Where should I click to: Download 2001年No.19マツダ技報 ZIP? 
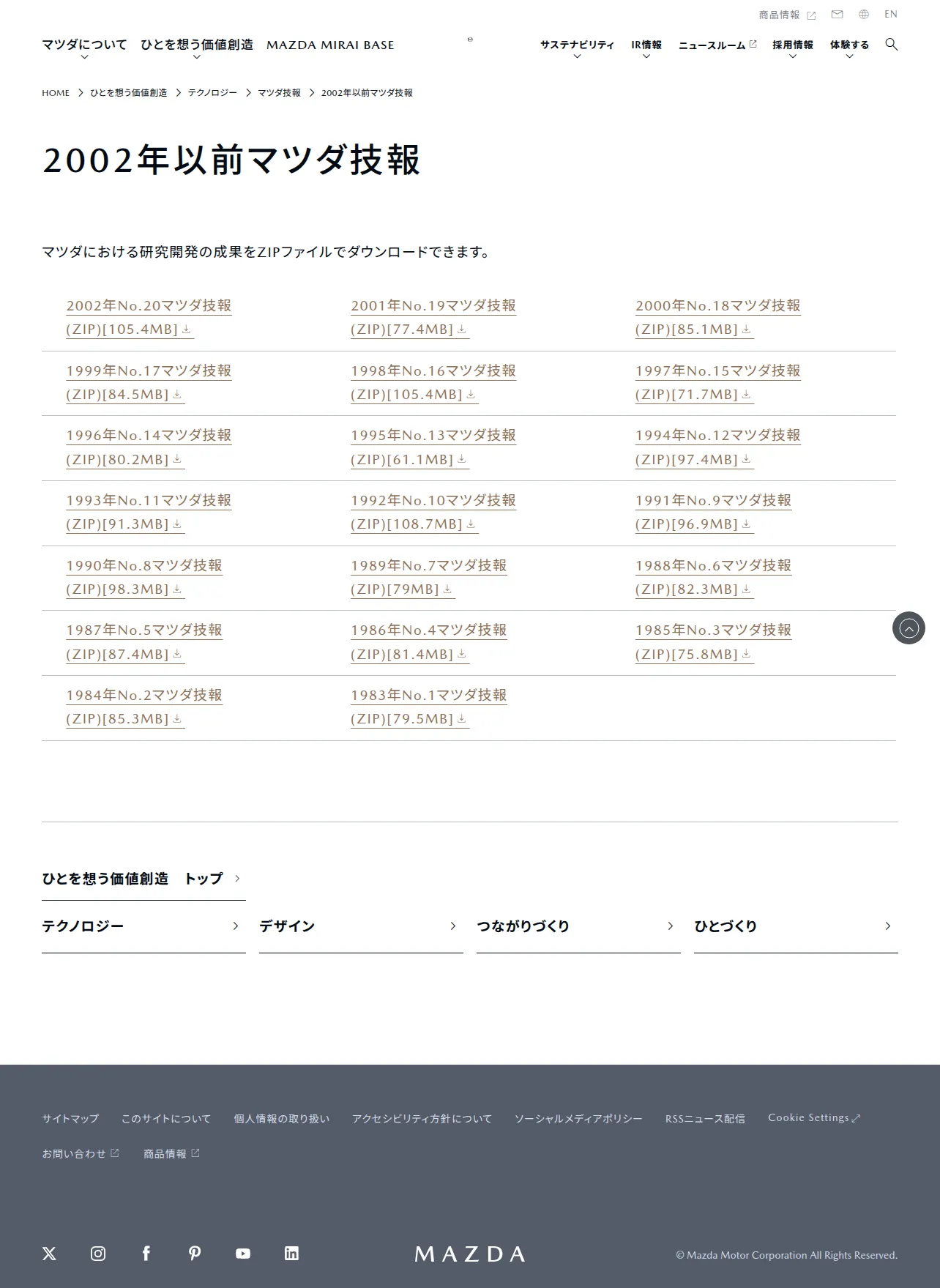(433, 318)
